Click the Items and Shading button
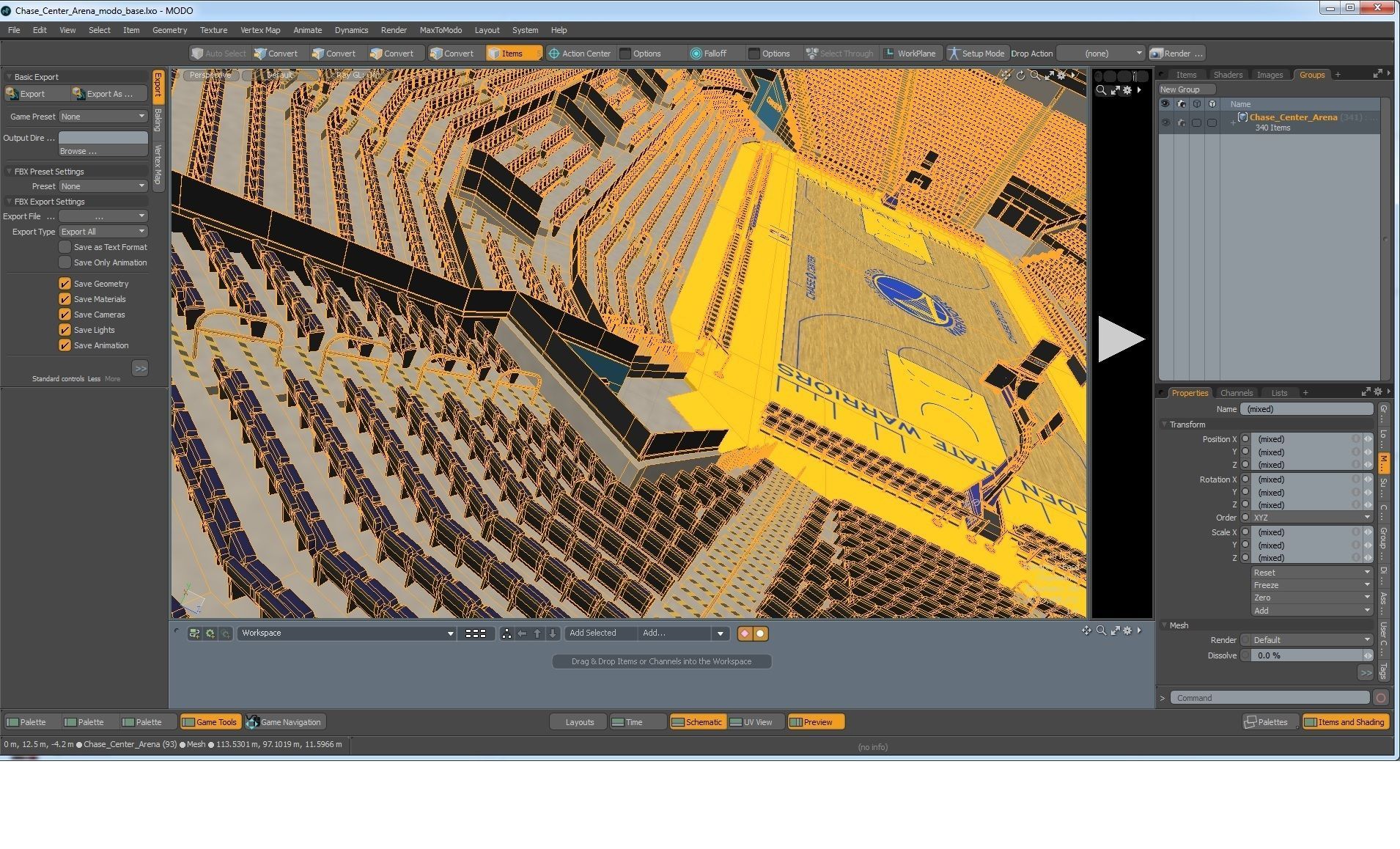This screenshot has height=849, width=1400. (1345, 722)
